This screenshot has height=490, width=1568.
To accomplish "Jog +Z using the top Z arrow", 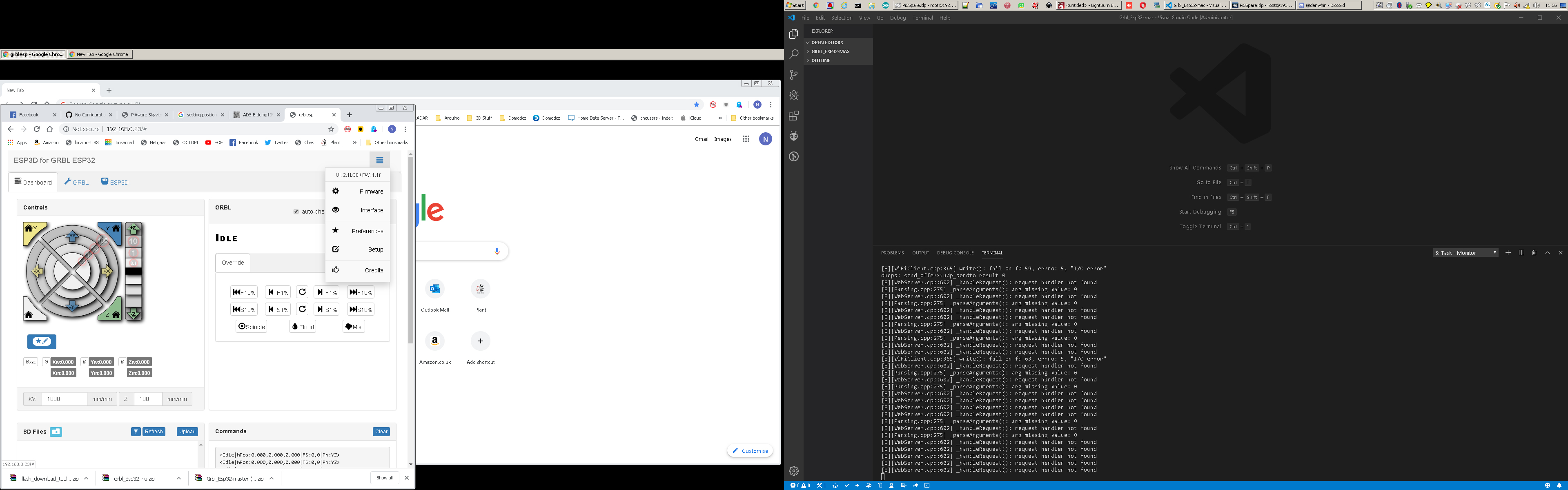I will point(133,229).
